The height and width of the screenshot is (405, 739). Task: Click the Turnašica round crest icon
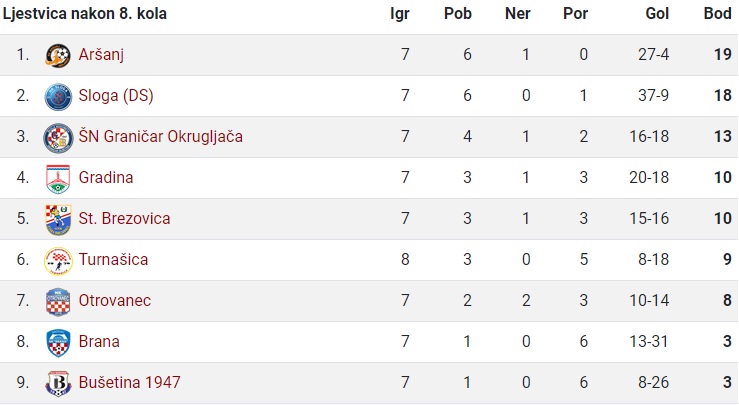point(58,260)
